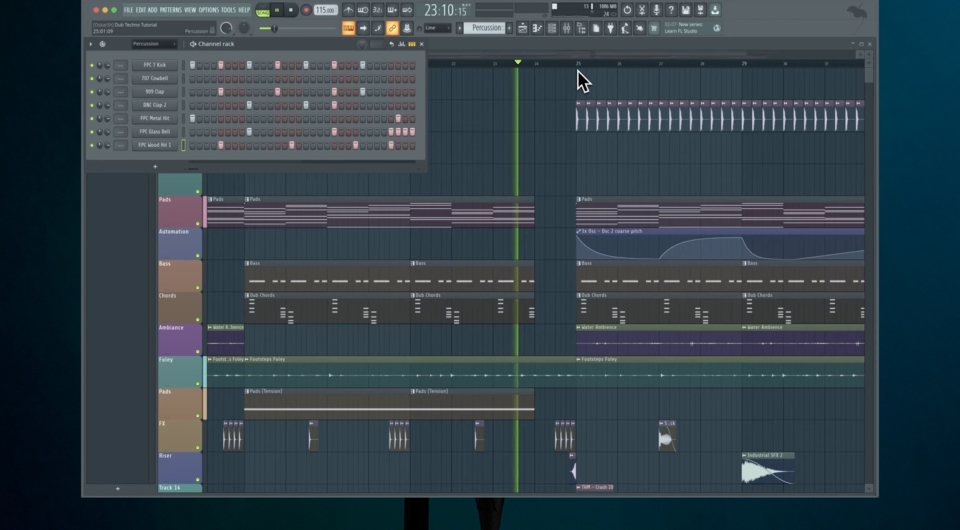Click the 3x Osc coarse pitch automation clip

(x=720, y=245)
